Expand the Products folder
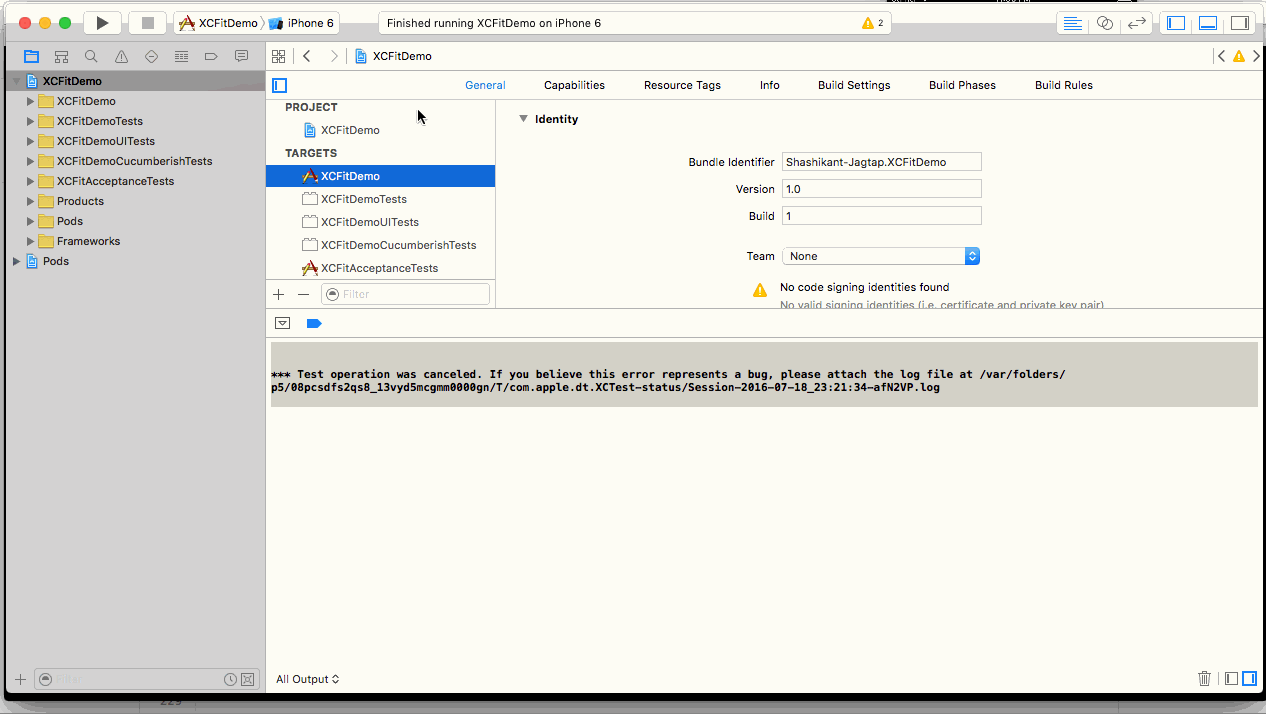The height and width of the screenshot is (714, 1266). [x=30, y=201]
